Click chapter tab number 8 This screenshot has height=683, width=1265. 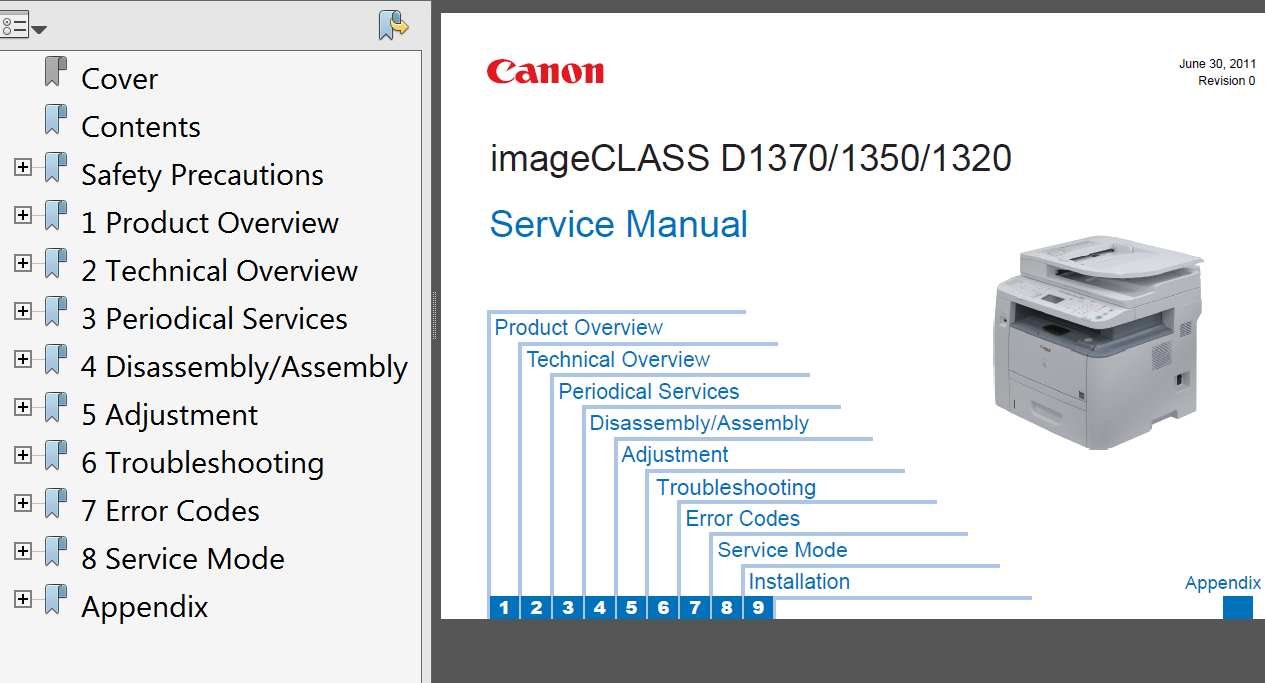[x=726, y=607]
